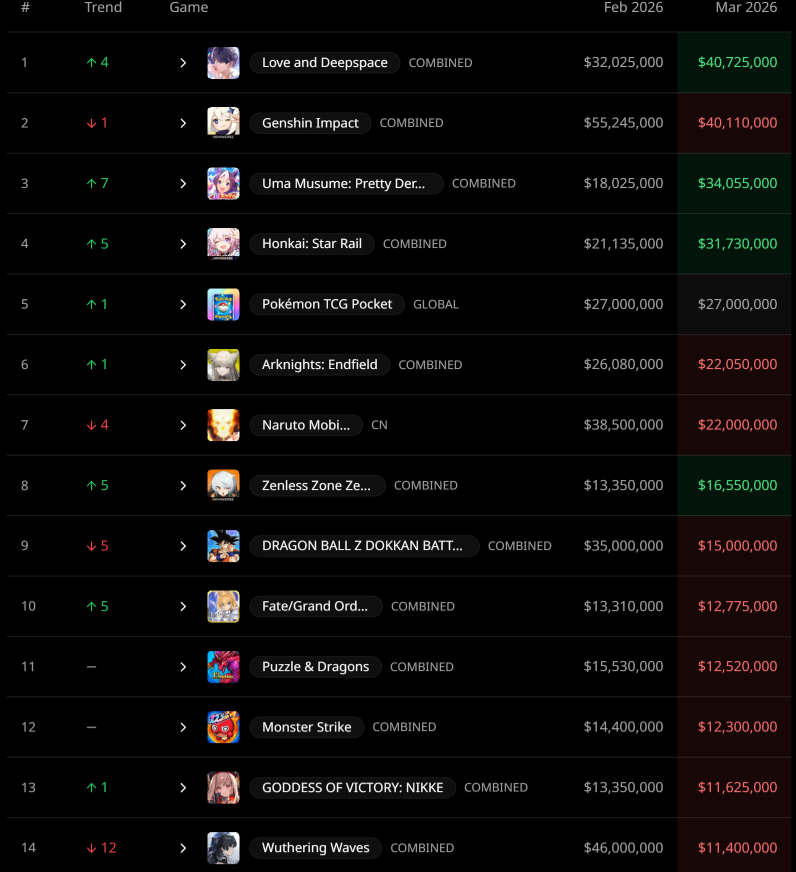
Task: Sort by the Mar 2026 column header
Action: [x=746, y=7]
